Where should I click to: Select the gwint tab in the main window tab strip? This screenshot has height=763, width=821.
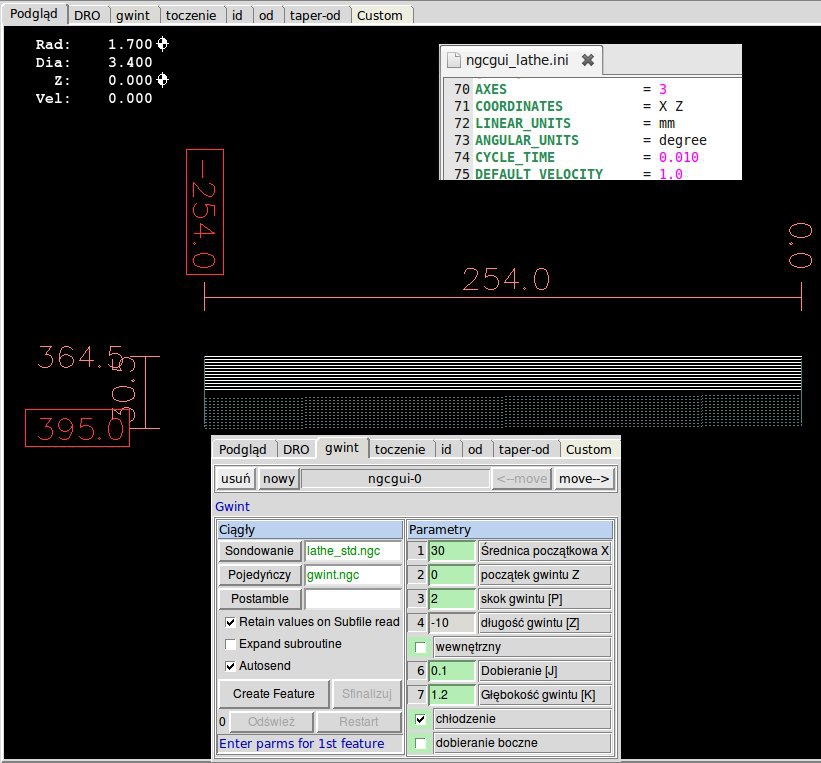[132, 16]
